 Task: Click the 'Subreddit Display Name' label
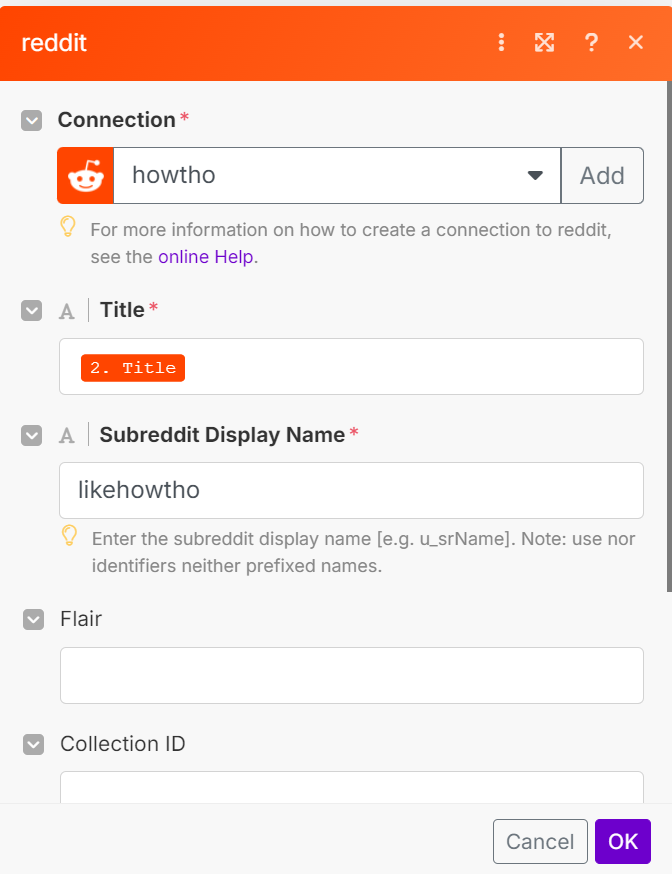point(222,435)
